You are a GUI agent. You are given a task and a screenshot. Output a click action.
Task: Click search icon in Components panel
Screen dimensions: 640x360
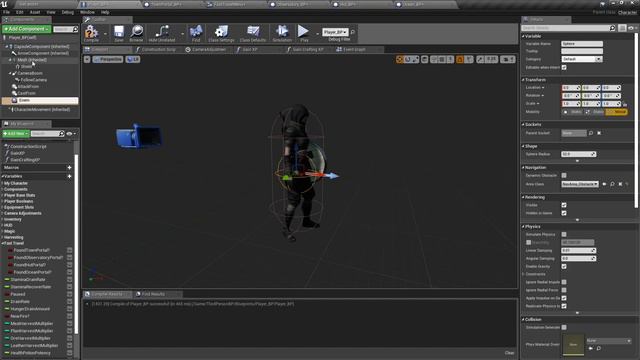(x=75, y=29)
